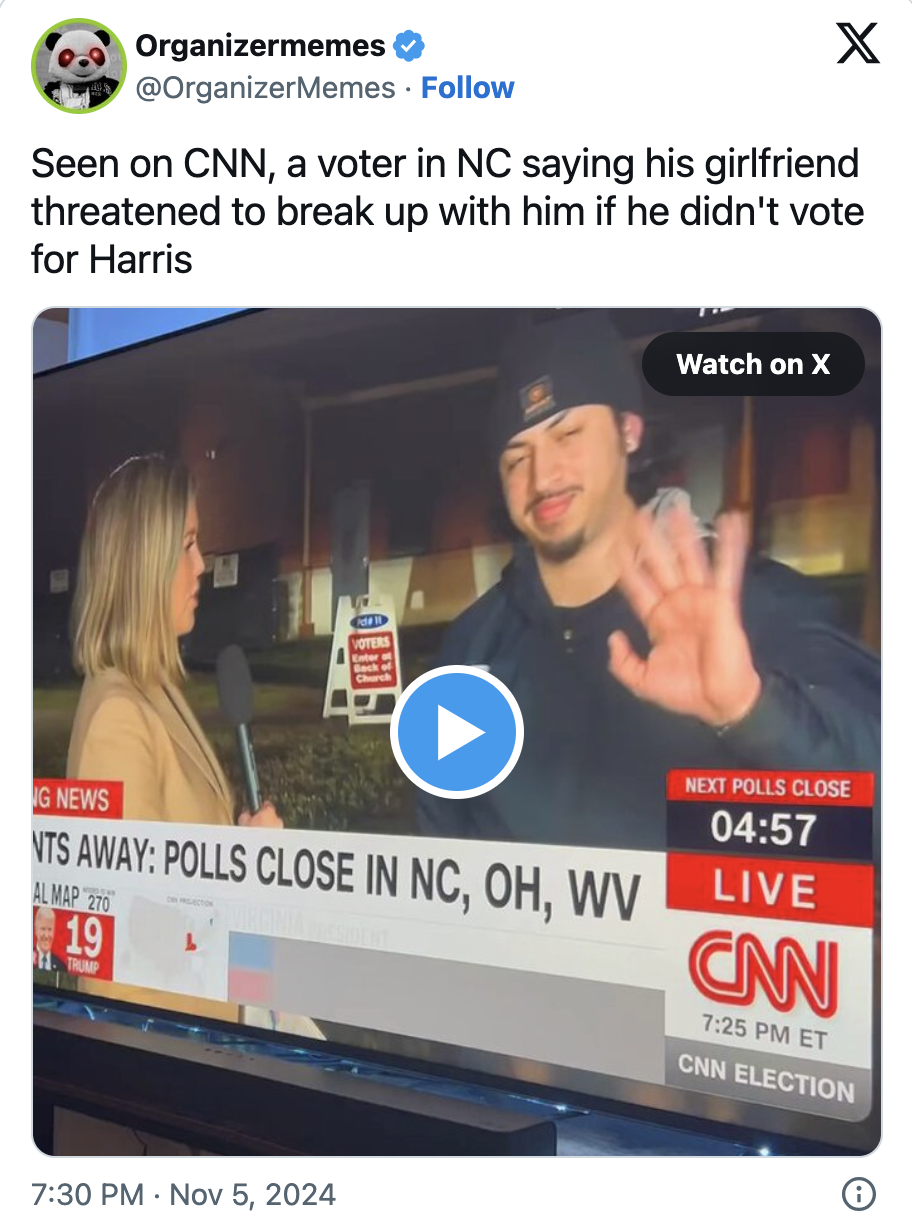The image size is (912, 1232).
Task: Click the Watch on X button
Action: (x=753, y=364)
